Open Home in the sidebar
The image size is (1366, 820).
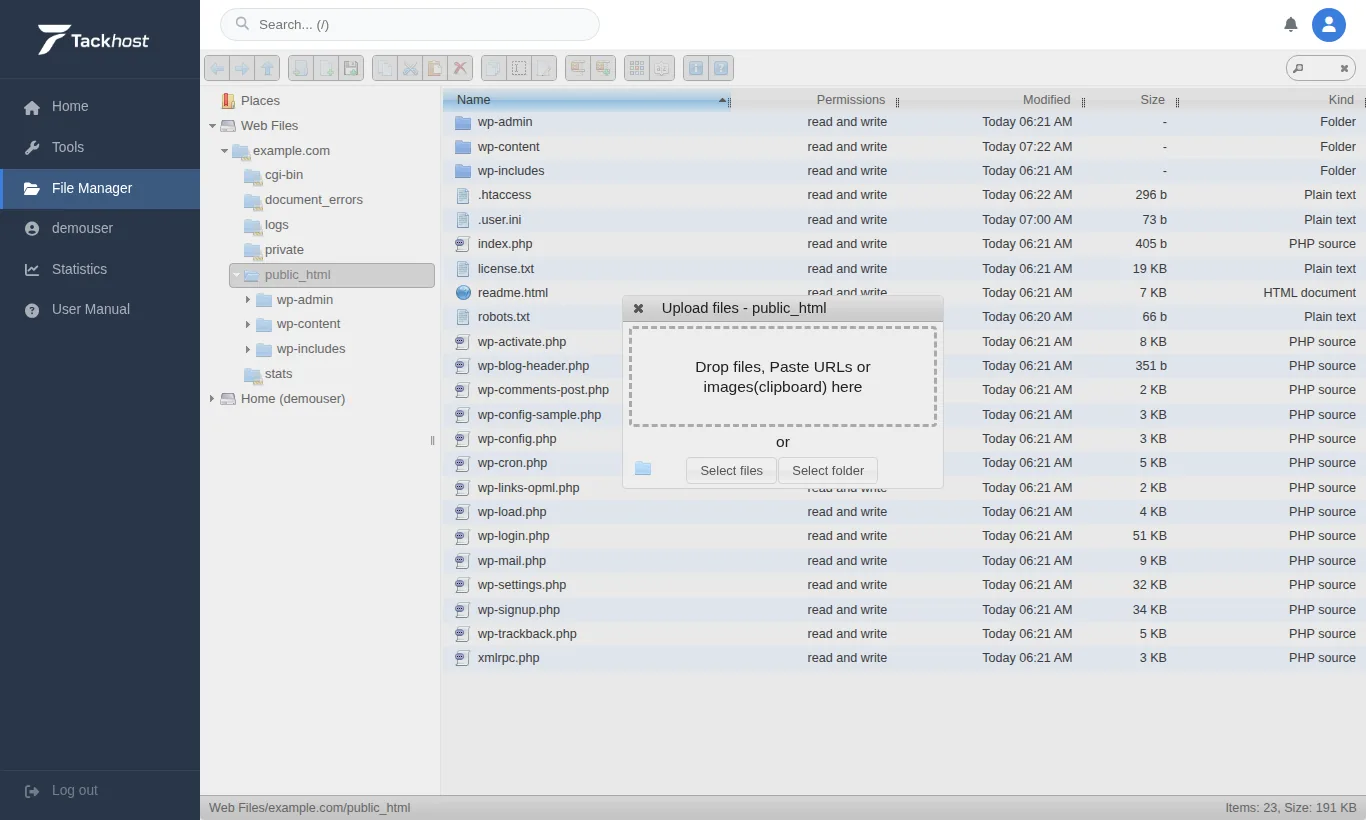[100, 106]
